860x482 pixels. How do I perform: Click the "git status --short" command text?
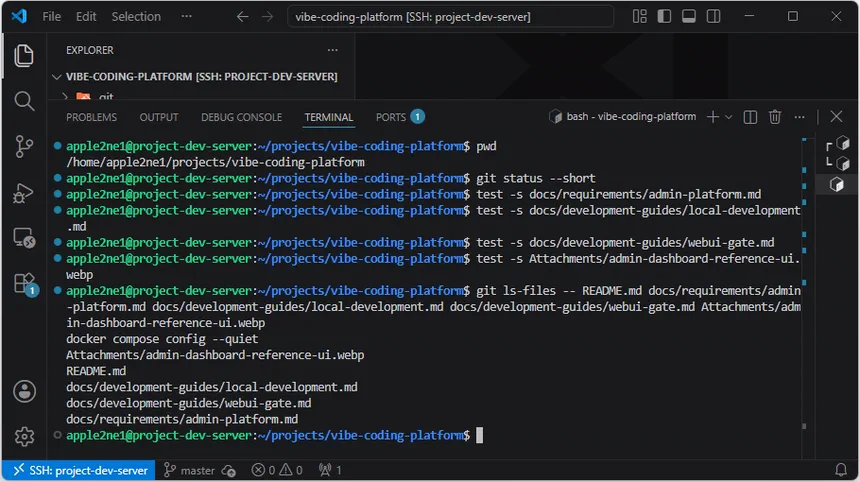pyautogui.click(x=536, y=178)
